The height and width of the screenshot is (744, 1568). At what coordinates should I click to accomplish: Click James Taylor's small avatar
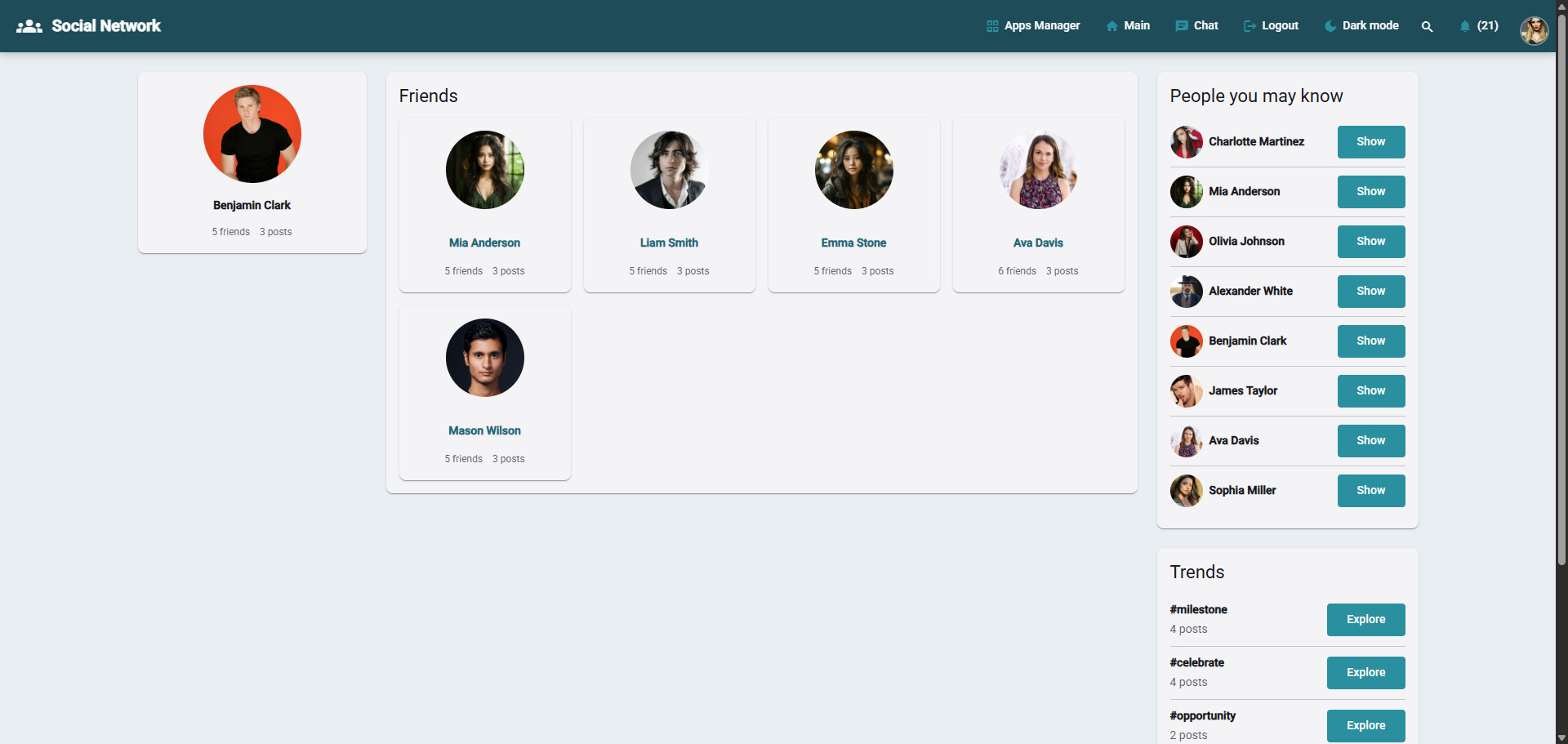click(1187, 391)
